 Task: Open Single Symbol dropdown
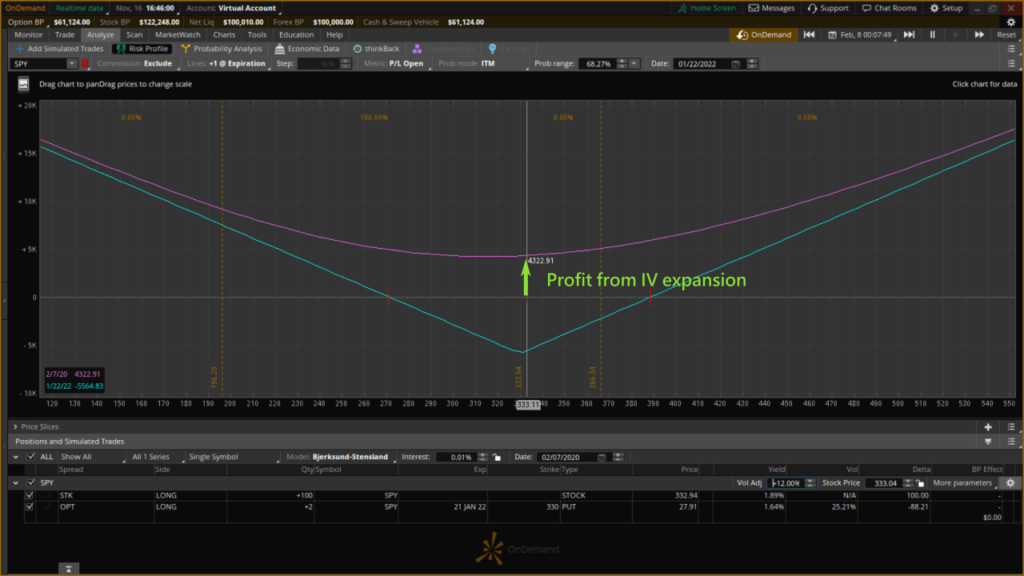tap(233, 456)
